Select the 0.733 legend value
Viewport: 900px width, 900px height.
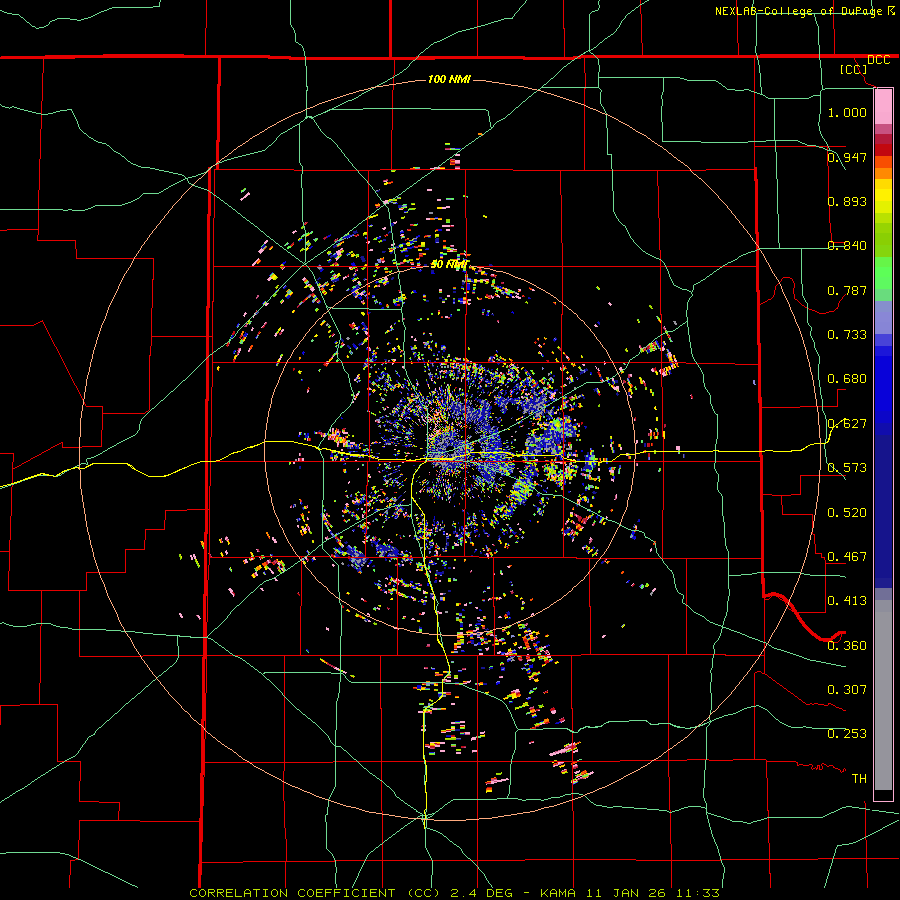click(x=847, y=334)
